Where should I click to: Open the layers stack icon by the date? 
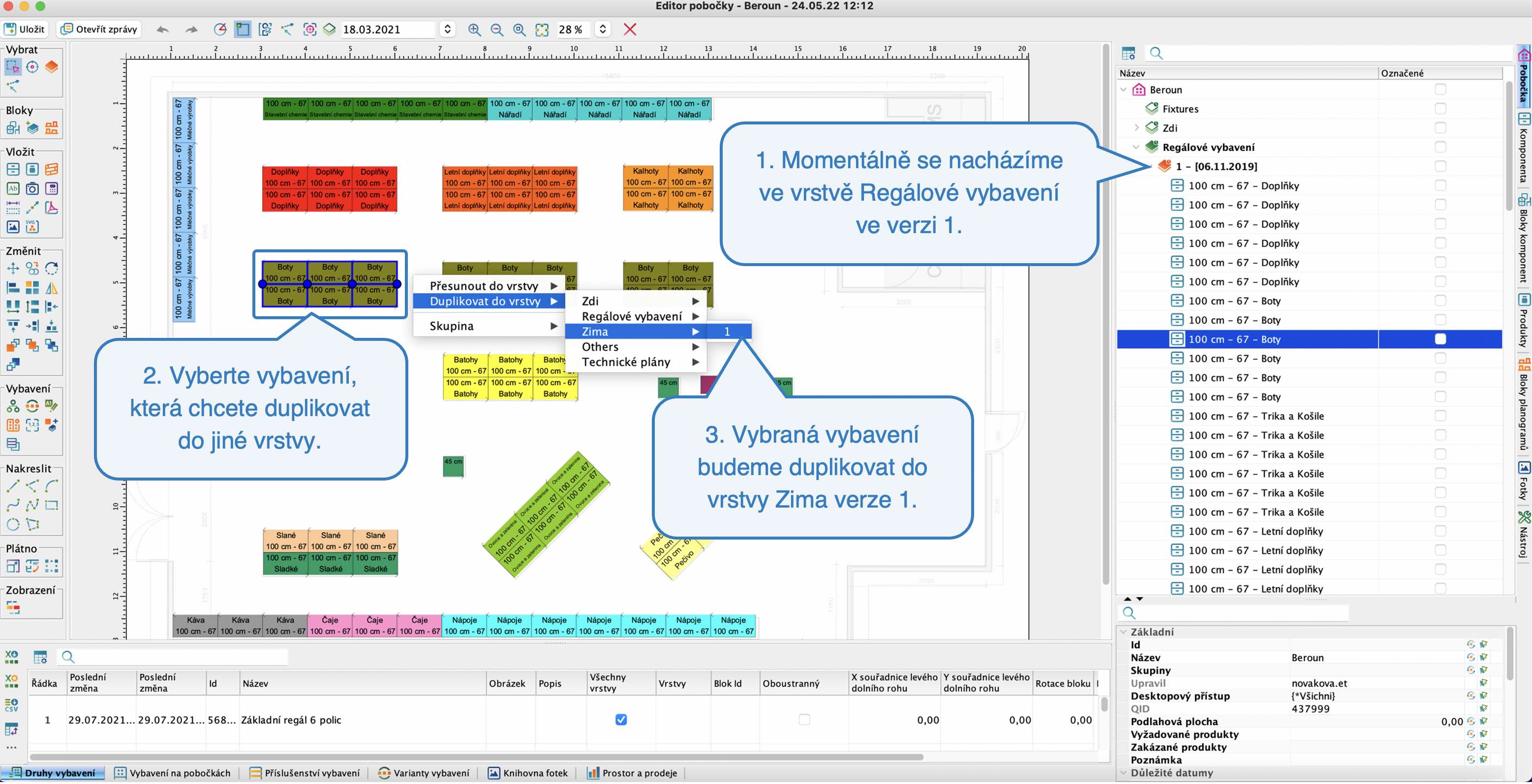(x=329, y=30)
